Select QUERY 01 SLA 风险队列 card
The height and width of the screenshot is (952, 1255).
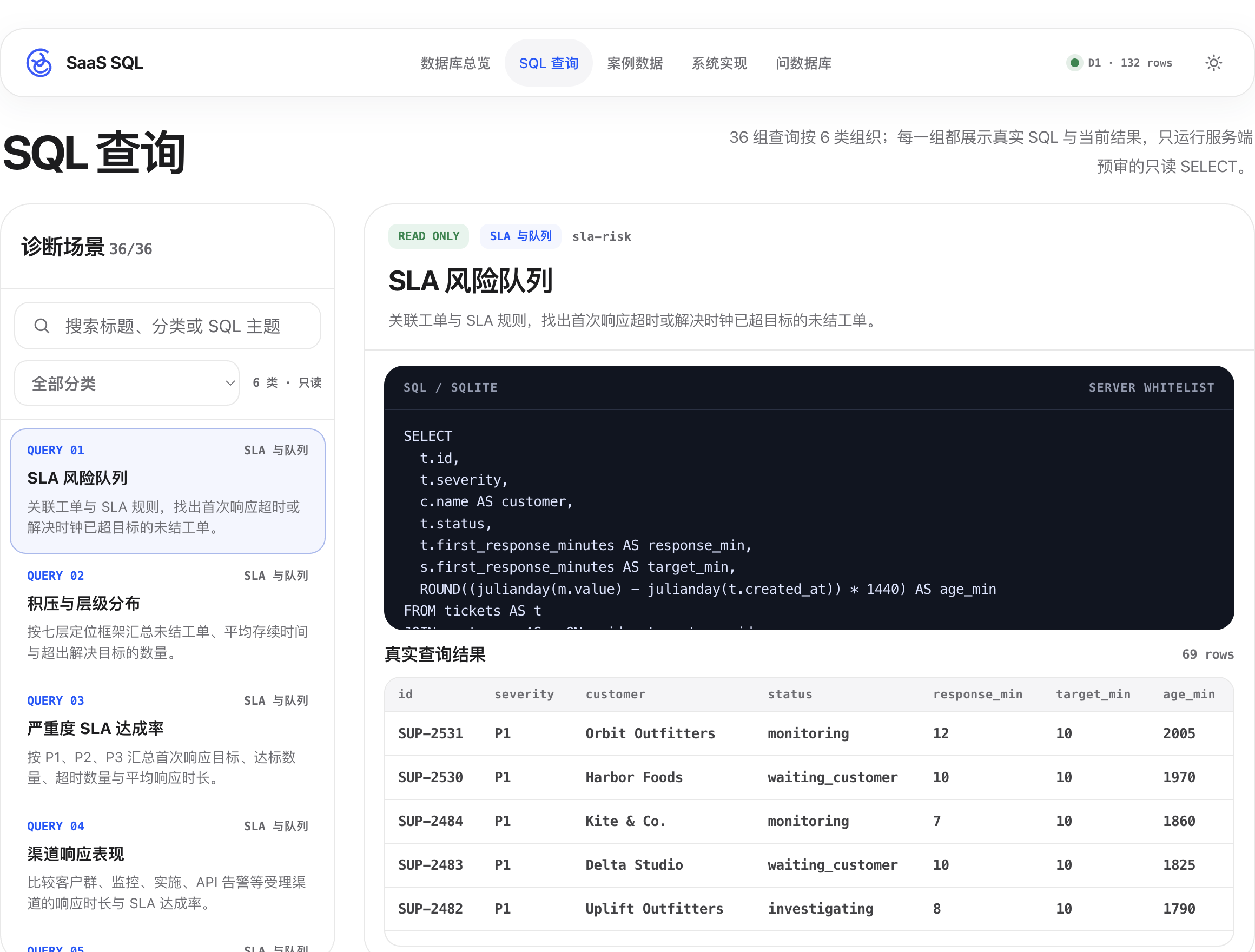167,491
